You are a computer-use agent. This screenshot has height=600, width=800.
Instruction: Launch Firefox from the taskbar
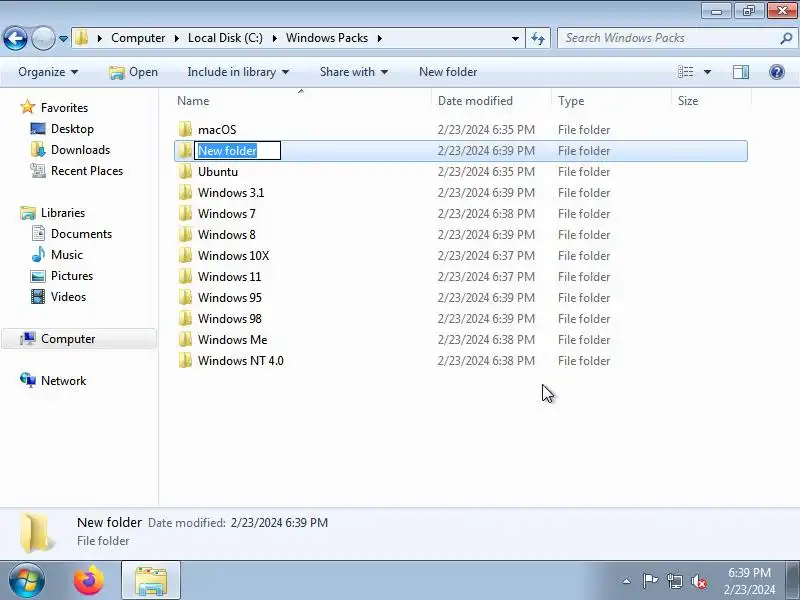click(89, 581)
